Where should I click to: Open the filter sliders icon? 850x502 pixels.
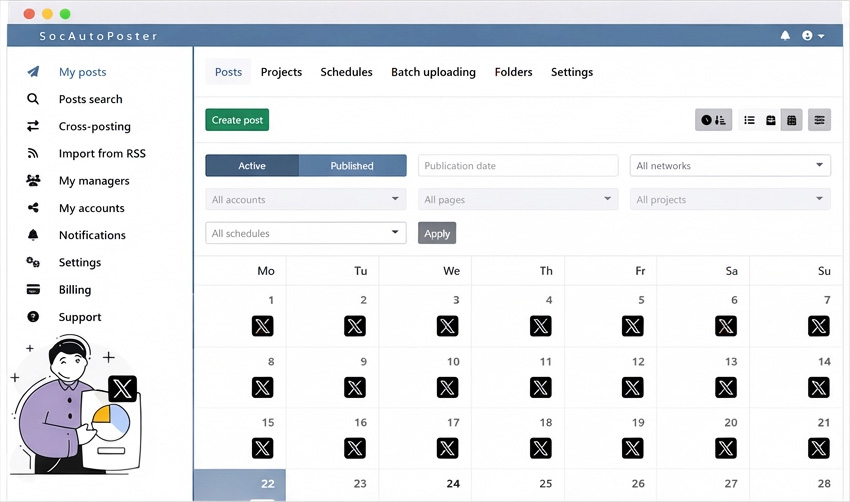pyautogui.click(x=819, y=120)
